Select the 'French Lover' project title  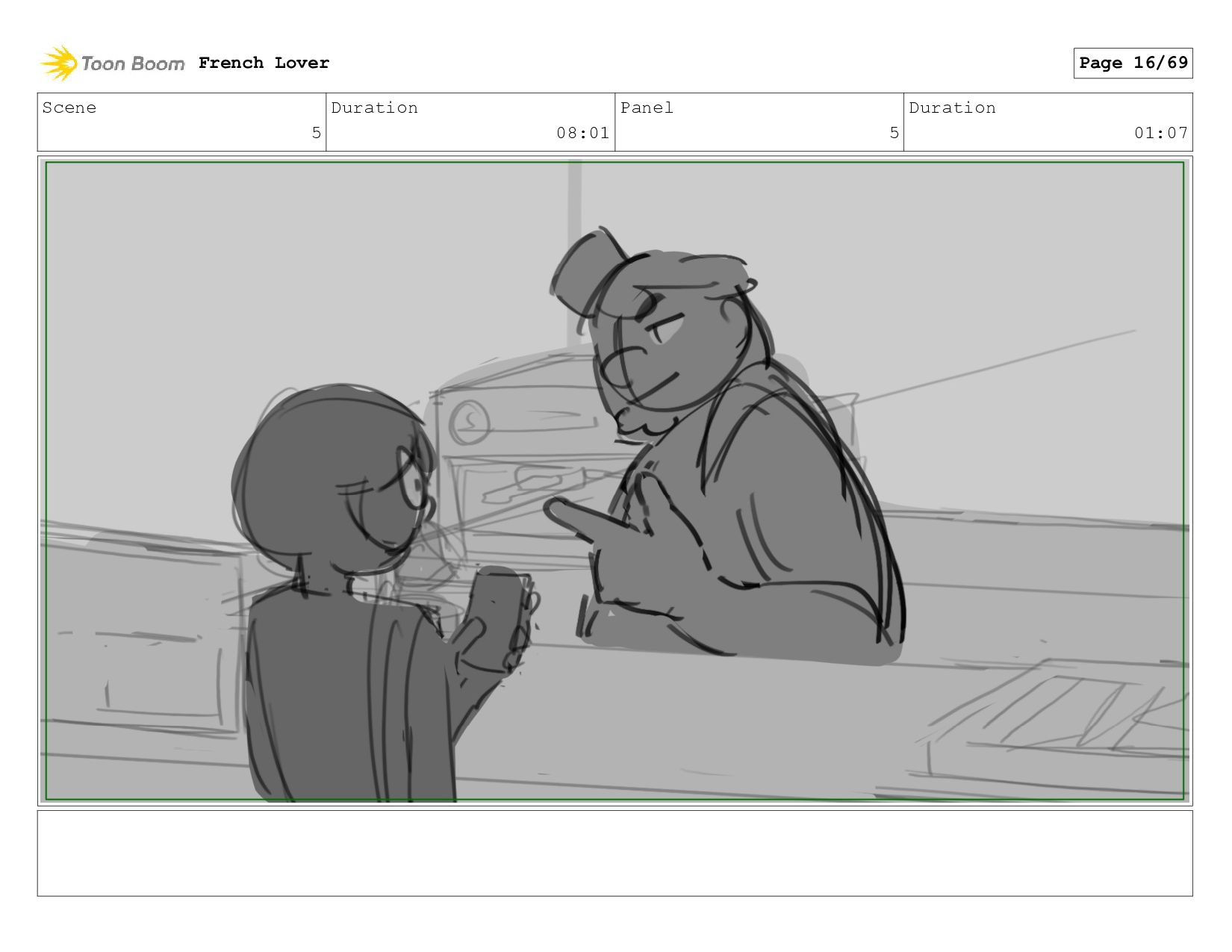[x=264, y=63]
